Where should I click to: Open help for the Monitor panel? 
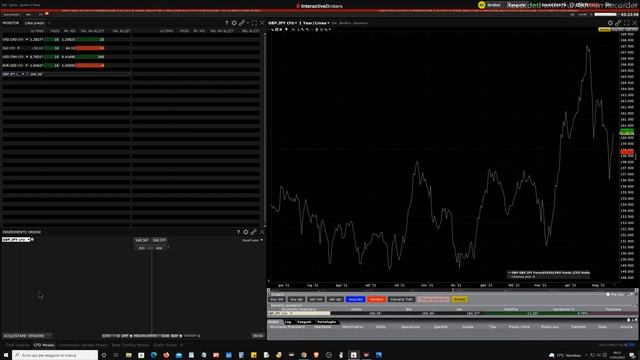coord(227,23)
